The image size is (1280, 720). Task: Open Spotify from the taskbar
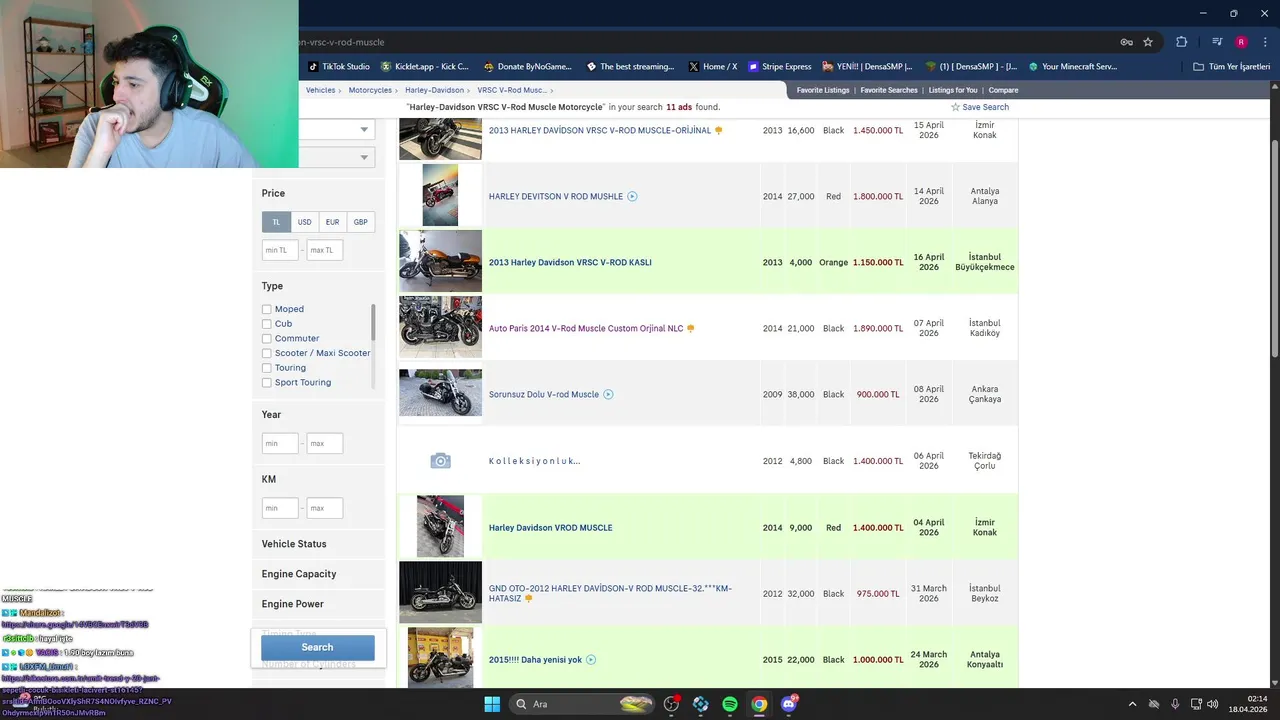tap(730, 704)
